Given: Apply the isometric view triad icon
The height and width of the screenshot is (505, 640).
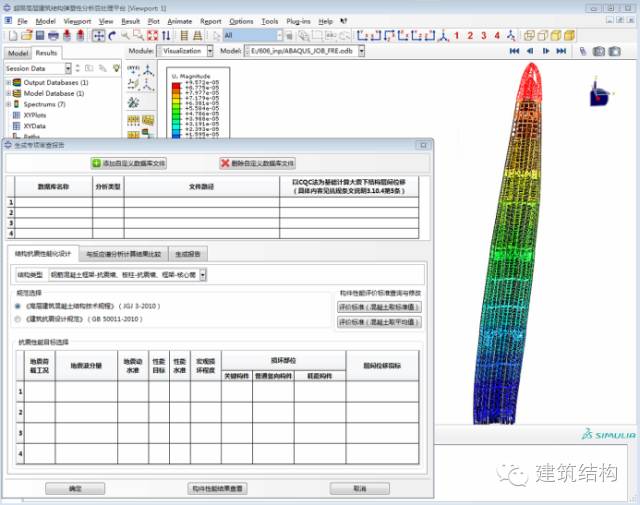Looking at the screenshot, I should [x=443, y=36].
